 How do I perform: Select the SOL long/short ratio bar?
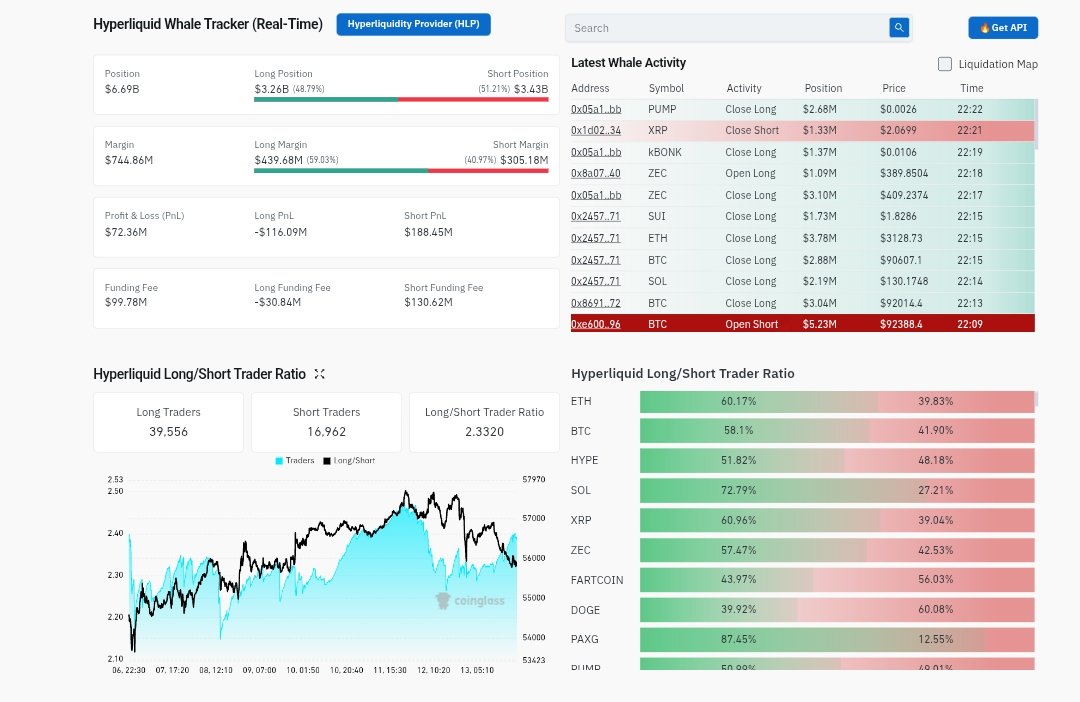836,491
